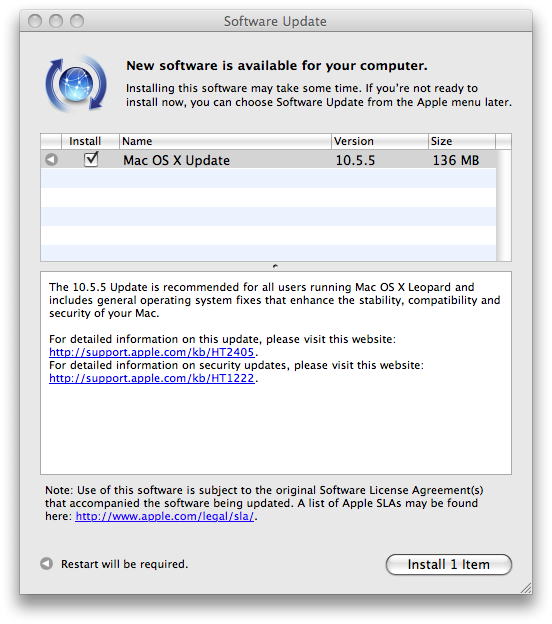Sort updates by the Version column header
This screenshot has height=624, width=552.
click(380, 141)
